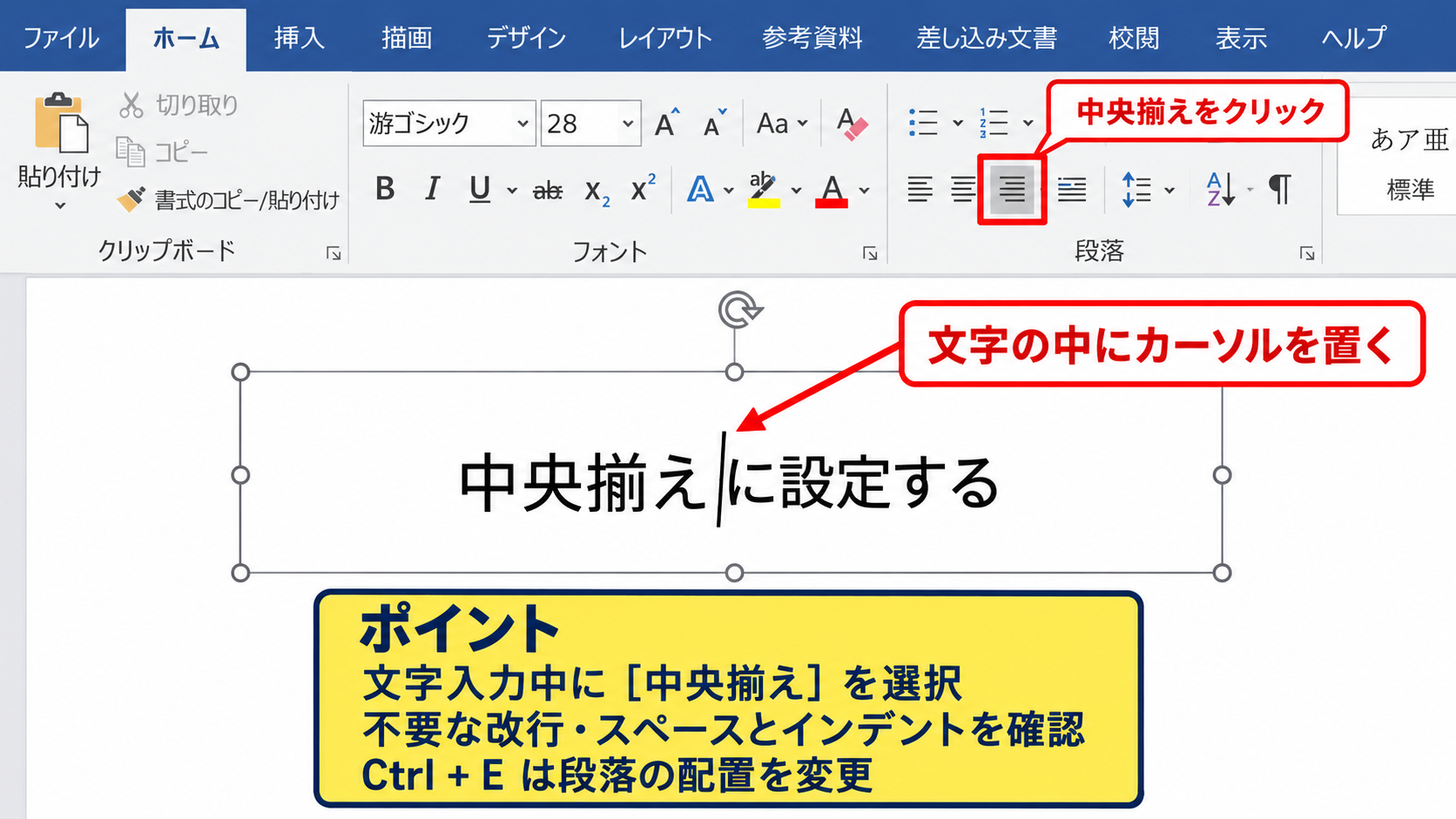Toggle Strikethrough formatting

[x=548, y=190]
